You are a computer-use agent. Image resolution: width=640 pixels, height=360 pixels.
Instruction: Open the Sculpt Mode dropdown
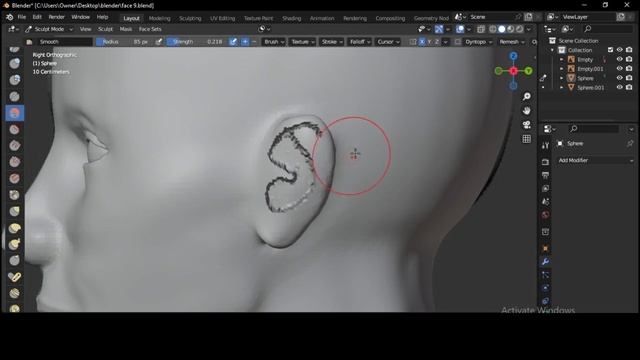(x=49, y=29)
